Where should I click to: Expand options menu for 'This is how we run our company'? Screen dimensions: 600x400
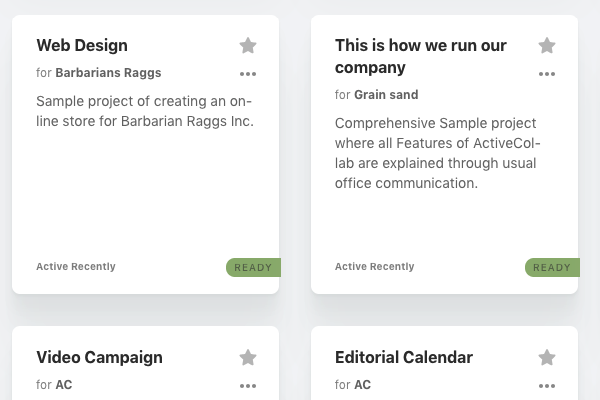point(547,74)
